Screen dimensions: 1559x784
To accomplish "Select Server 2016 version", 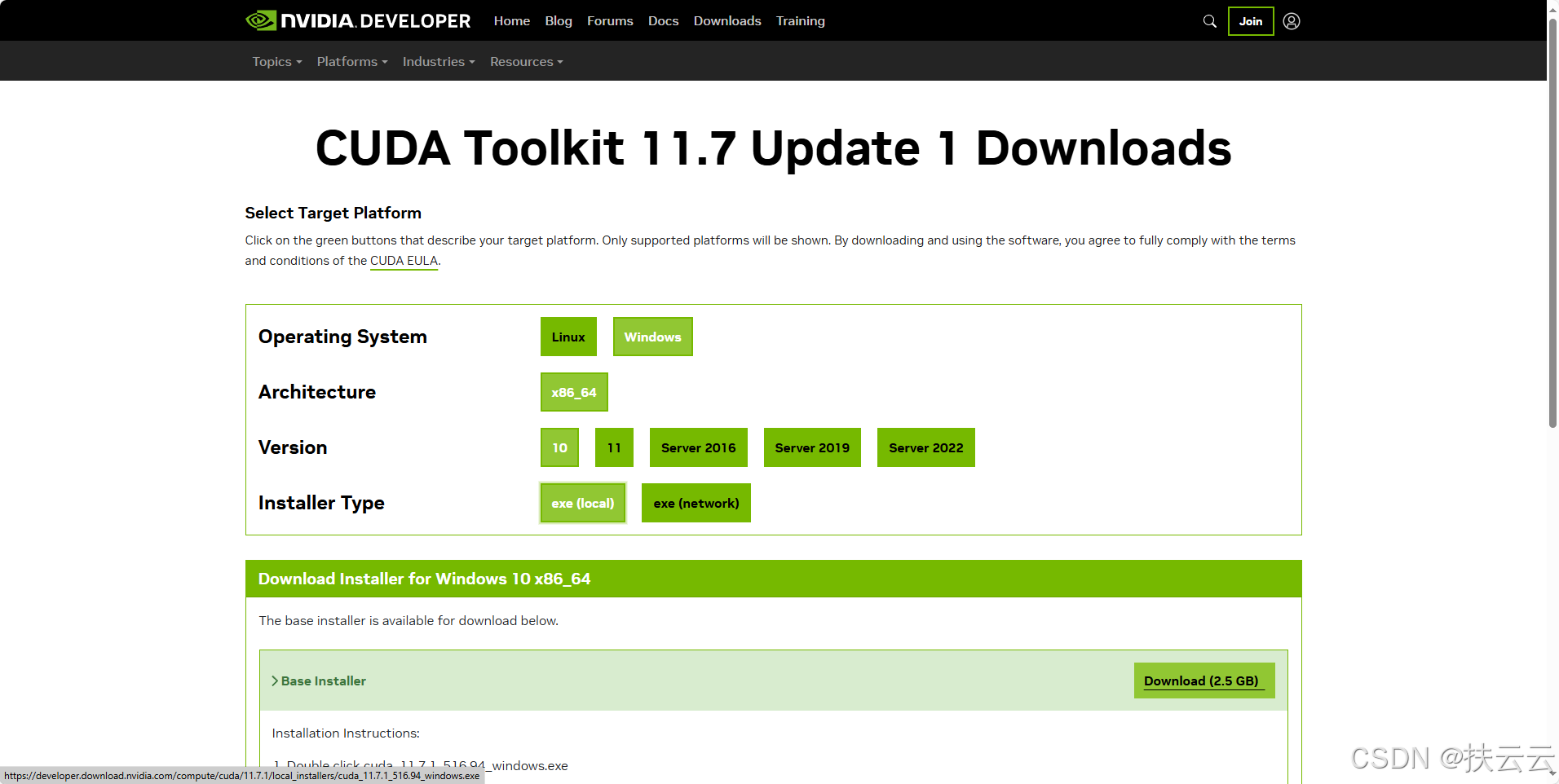I will pyautogui.click(x=699, y=447).
